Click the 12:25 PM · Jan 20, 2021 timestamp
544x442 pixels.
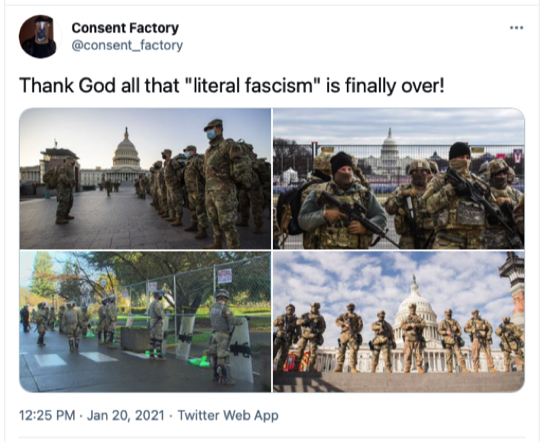pos(91,415)
